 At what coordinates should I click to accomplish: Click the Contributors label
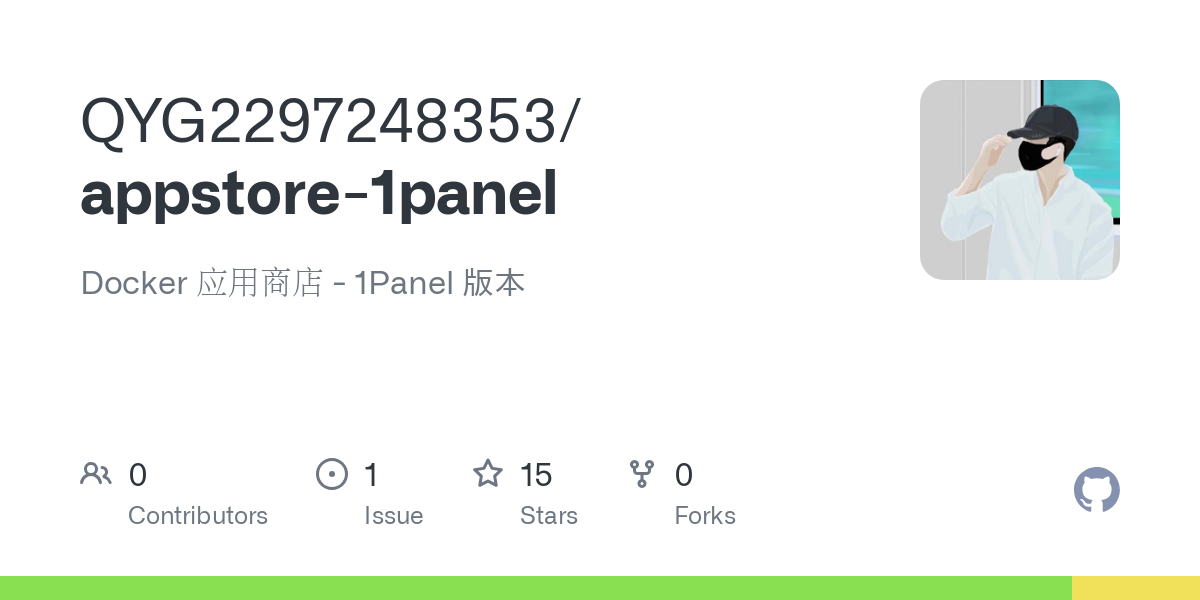tap(198, 516)
